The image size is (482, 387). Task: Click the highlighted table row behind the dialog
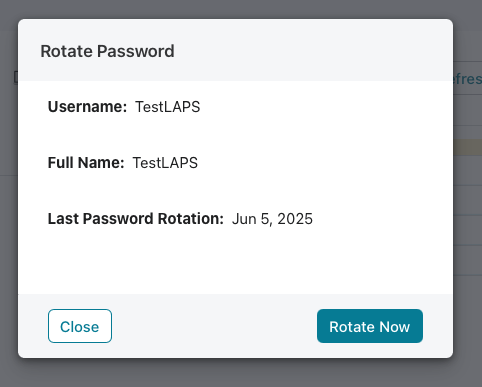(468, 147)
